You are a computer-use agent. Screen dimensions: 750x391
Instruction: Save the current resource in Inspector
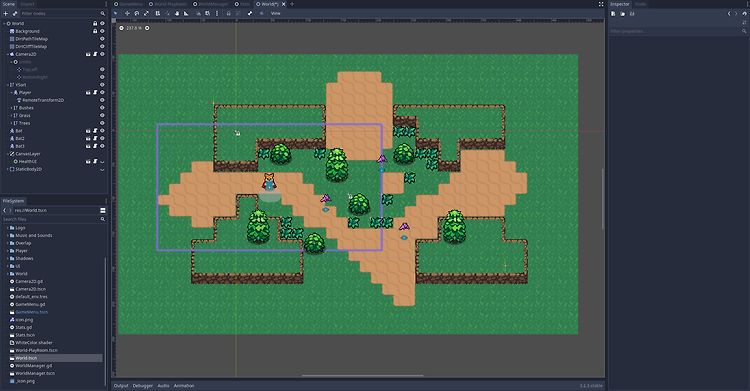point(632,13)
